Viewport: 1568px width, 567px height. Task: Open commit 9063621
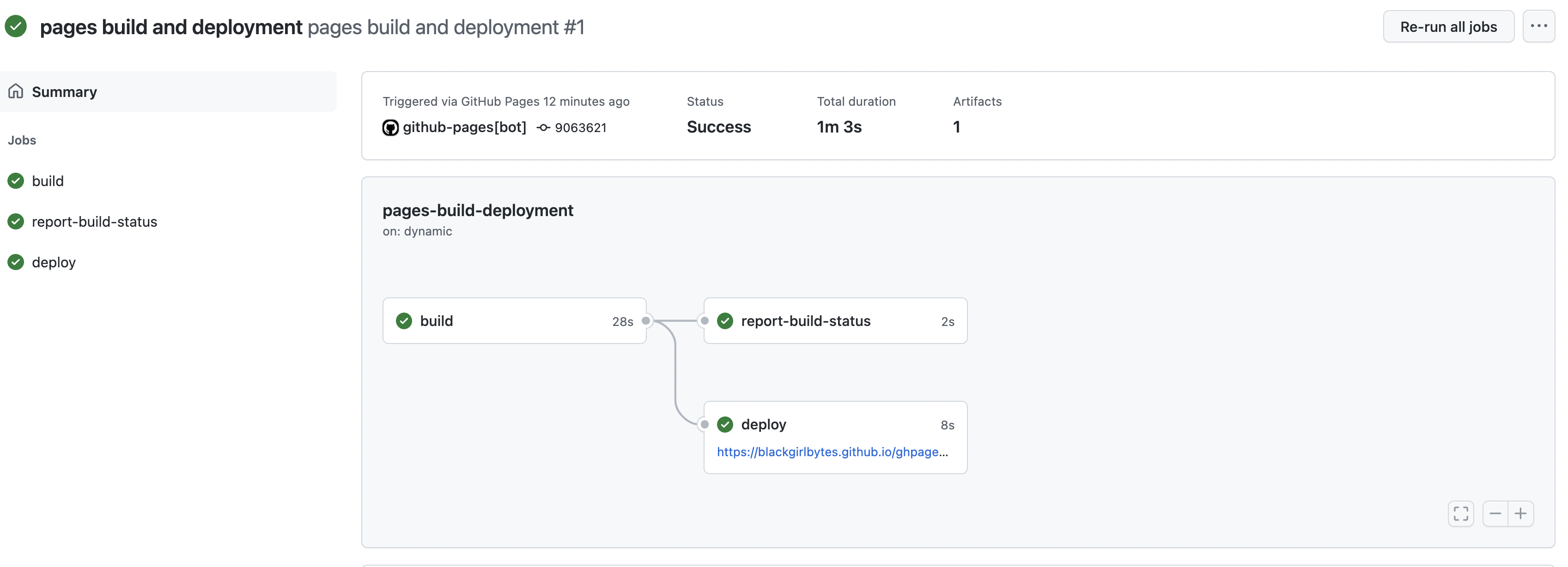(x=580, y=127)
